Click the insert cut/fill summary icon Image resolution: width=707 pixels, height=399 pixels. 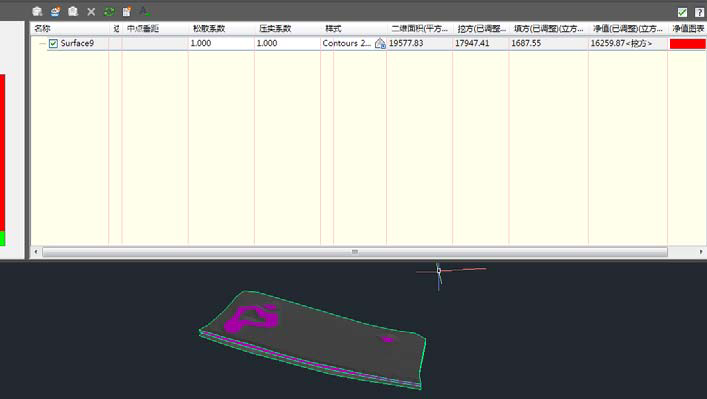pyautogui.click(x=144, y=11)
